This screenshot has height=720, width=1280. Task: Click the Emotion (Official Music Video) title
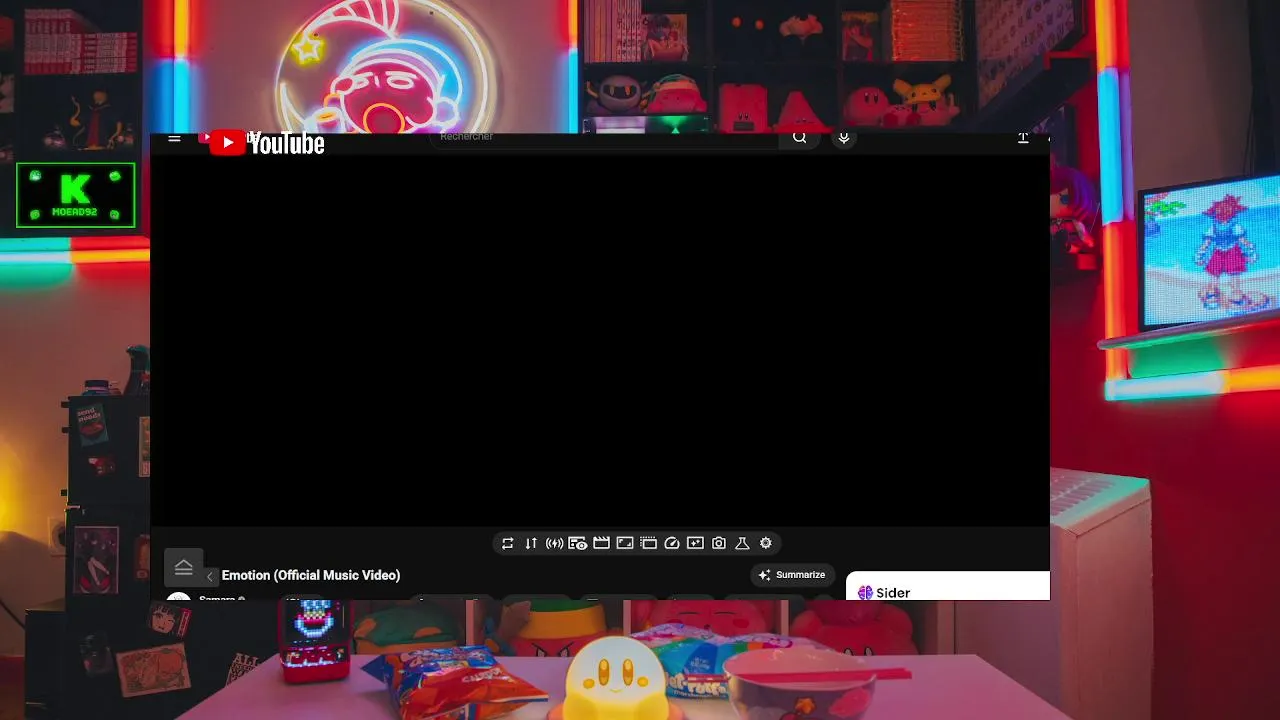(x=311, y=575)
